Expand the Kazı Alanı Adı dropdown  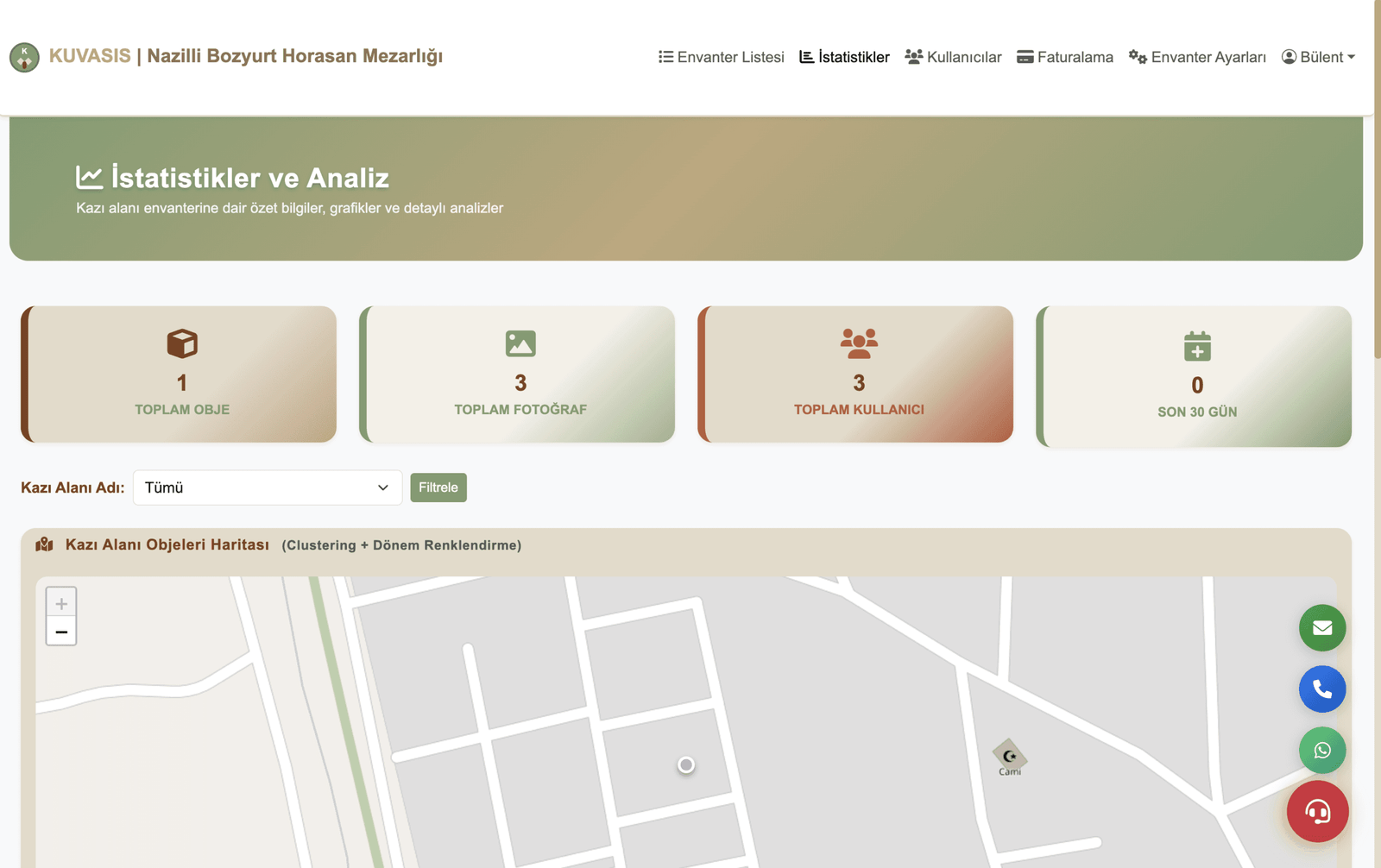tap(268, 487)
